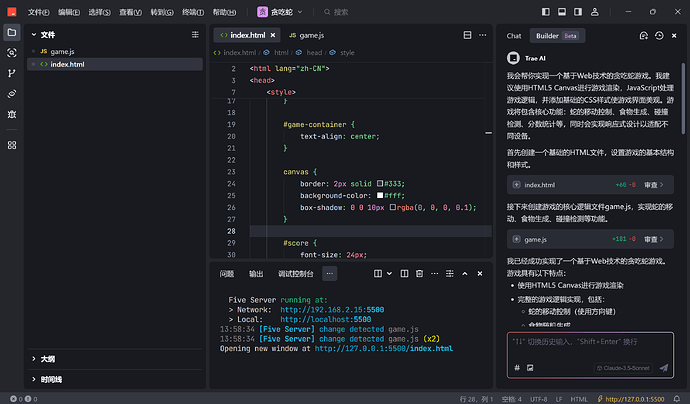Click the hash context icon in chat input
The width and height of the screenshot is (690, 404).
coord(517,367)
